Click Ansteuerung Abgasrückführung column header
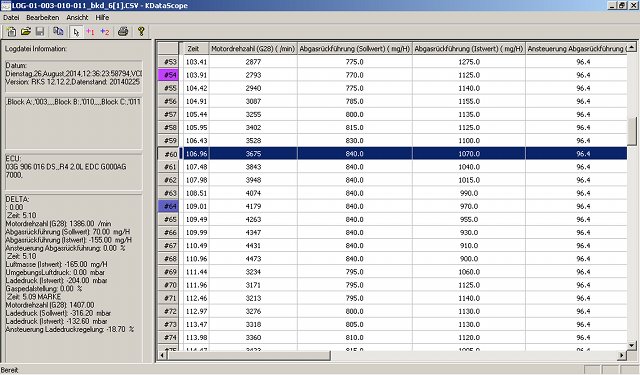The height and width of the screenshot is (375, 640). point(576,49)
